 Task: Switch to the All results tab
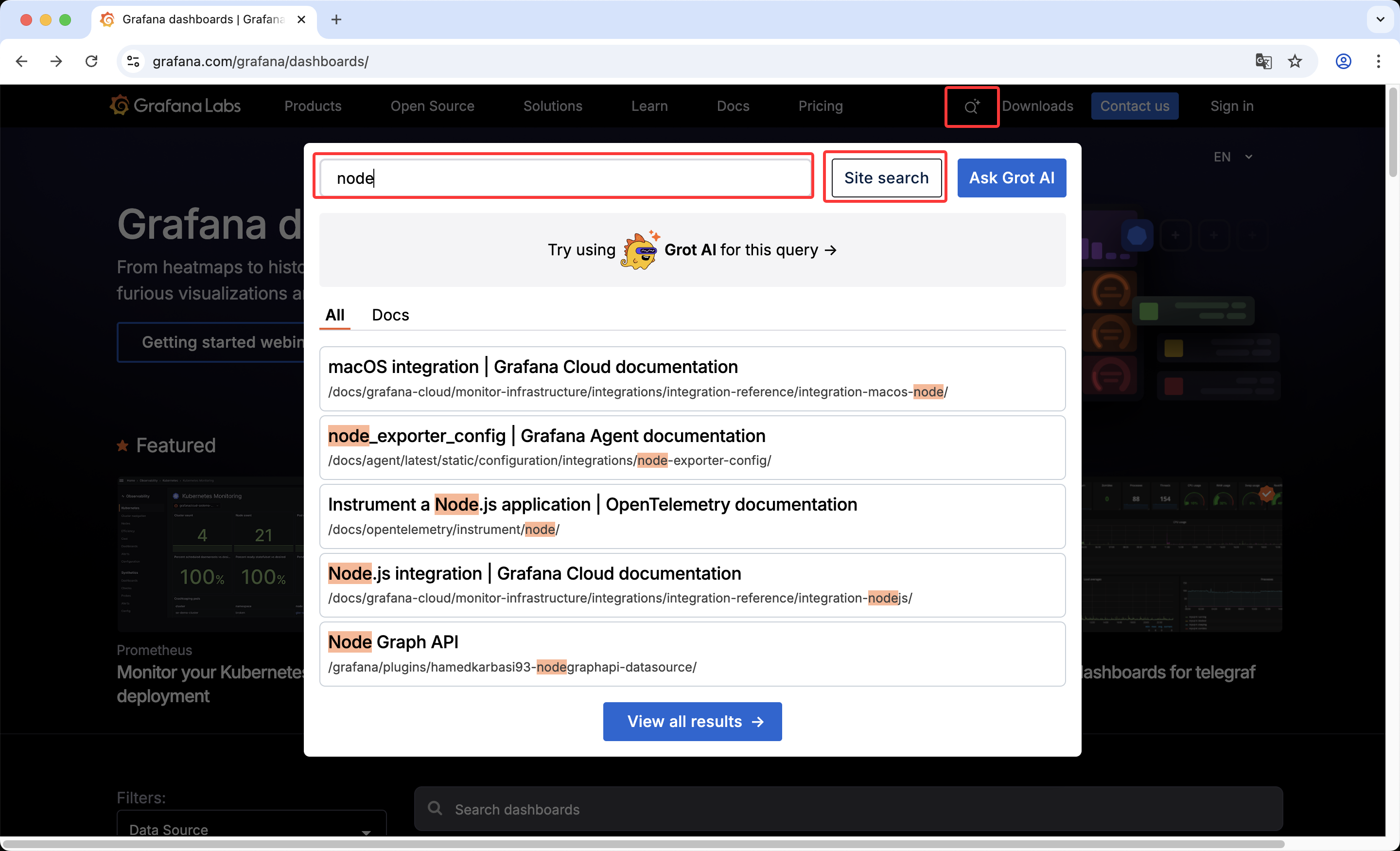335,315
